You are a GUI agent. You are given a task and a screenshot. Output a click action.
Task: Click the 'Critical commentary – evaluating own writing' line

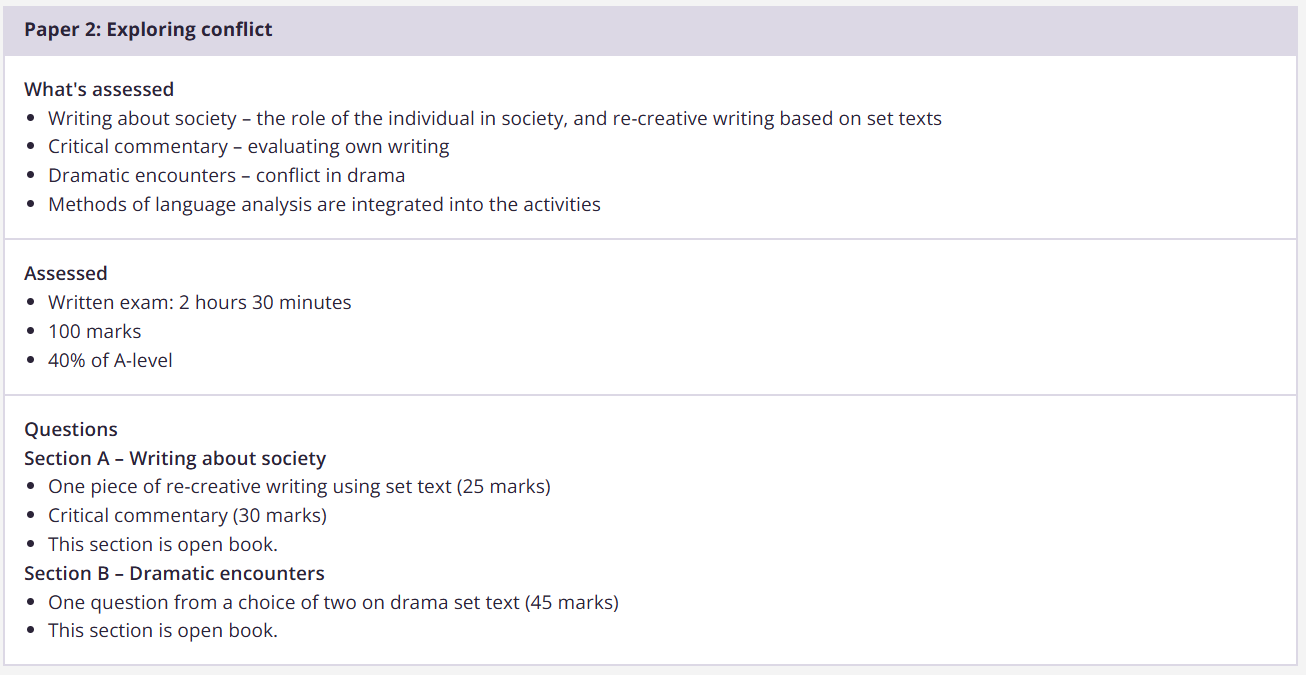248,147
